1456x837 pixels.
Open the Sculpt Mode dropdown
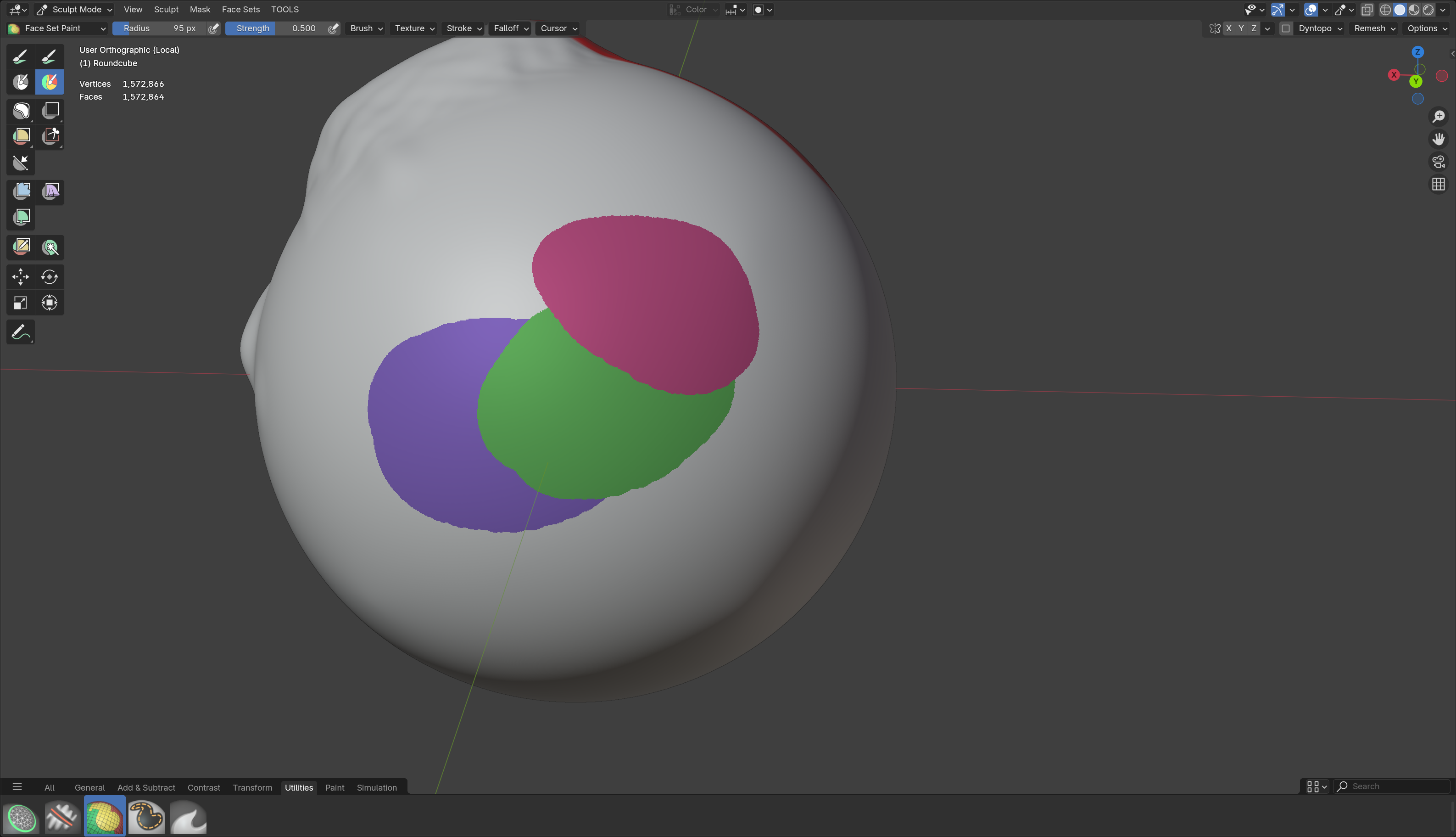74,9
